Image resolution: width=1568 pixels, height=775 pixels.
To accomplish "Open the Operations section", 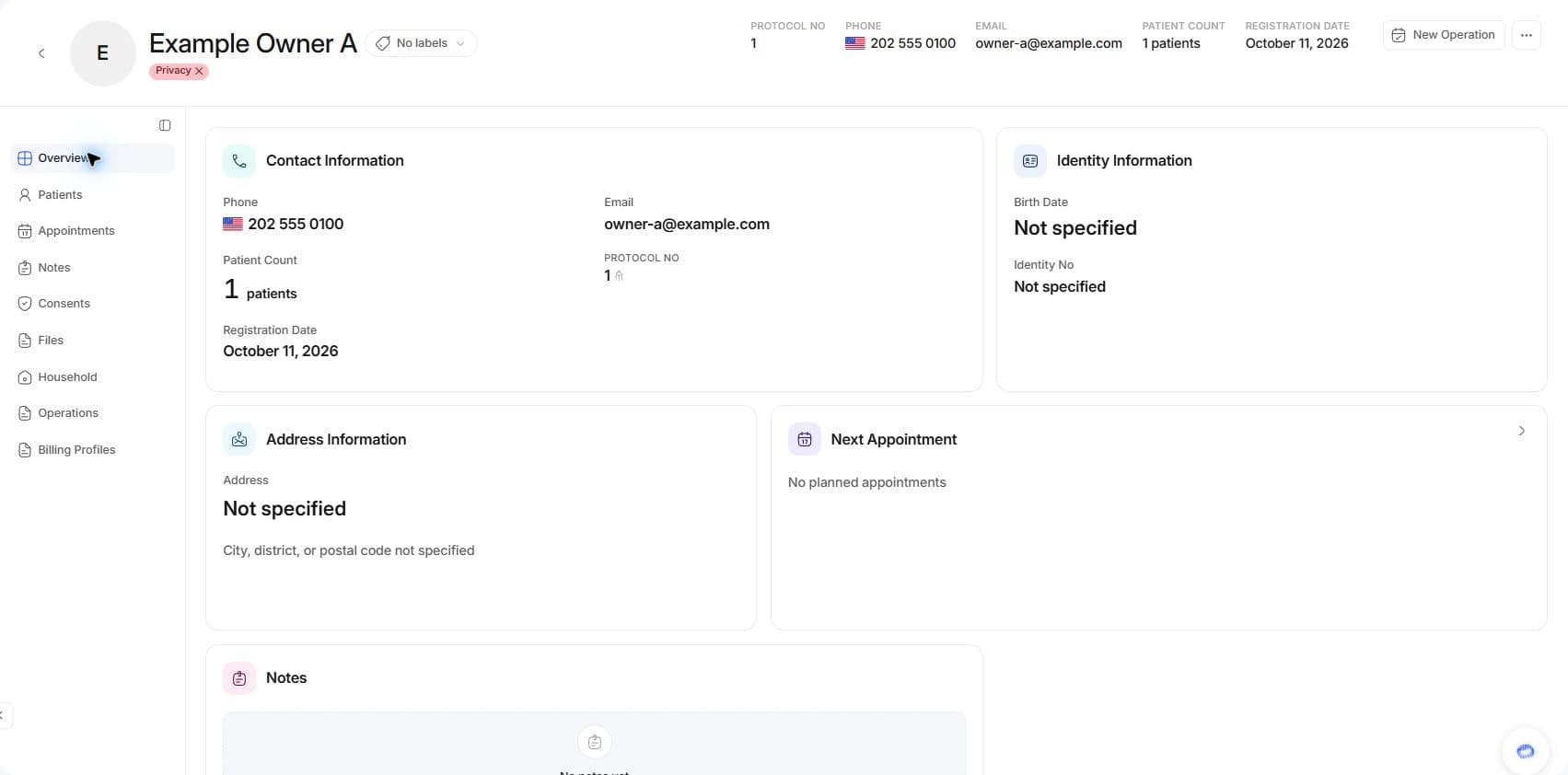I will click(92, 413).
